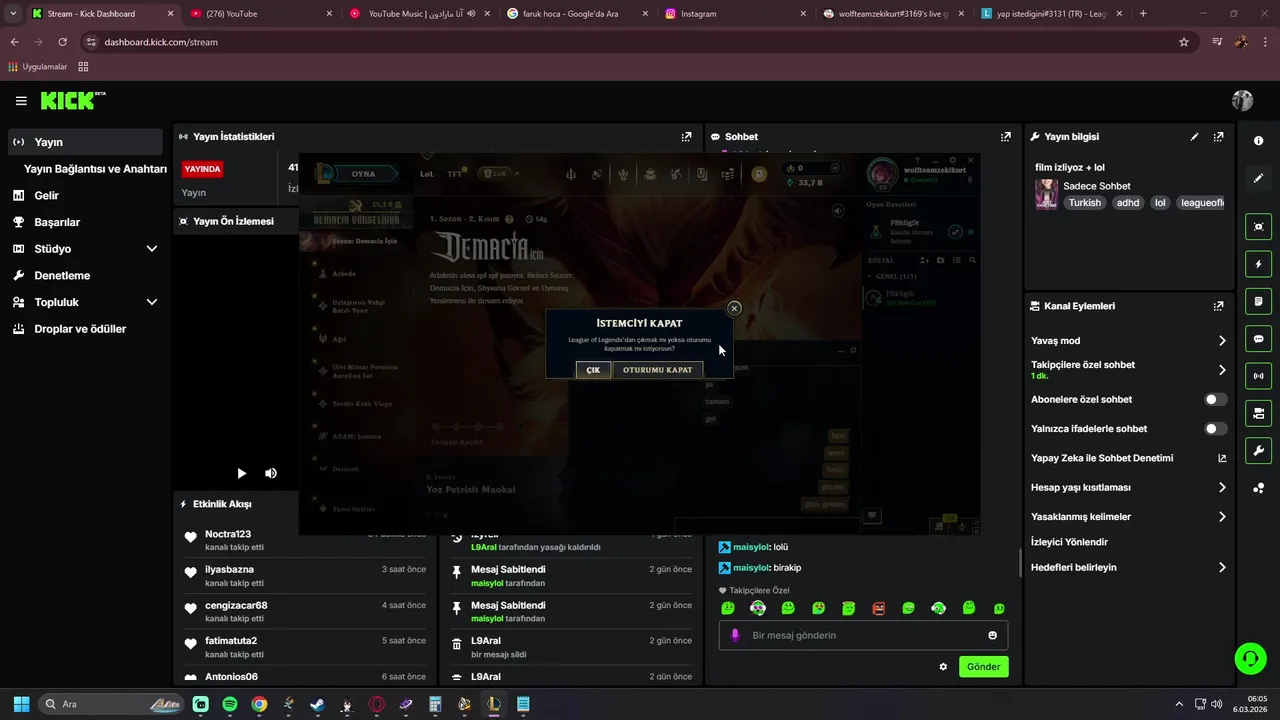Click the broadcast icon in right rail
Viewport: 1280px width, 720px height.
click(x=1258, y=376)
